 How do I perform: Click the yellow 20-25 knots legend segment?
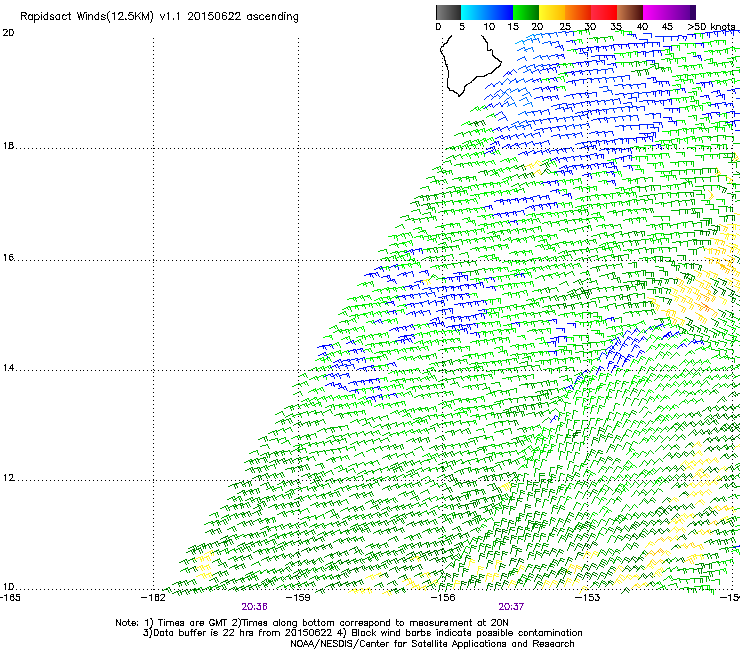tap(552, 12)
